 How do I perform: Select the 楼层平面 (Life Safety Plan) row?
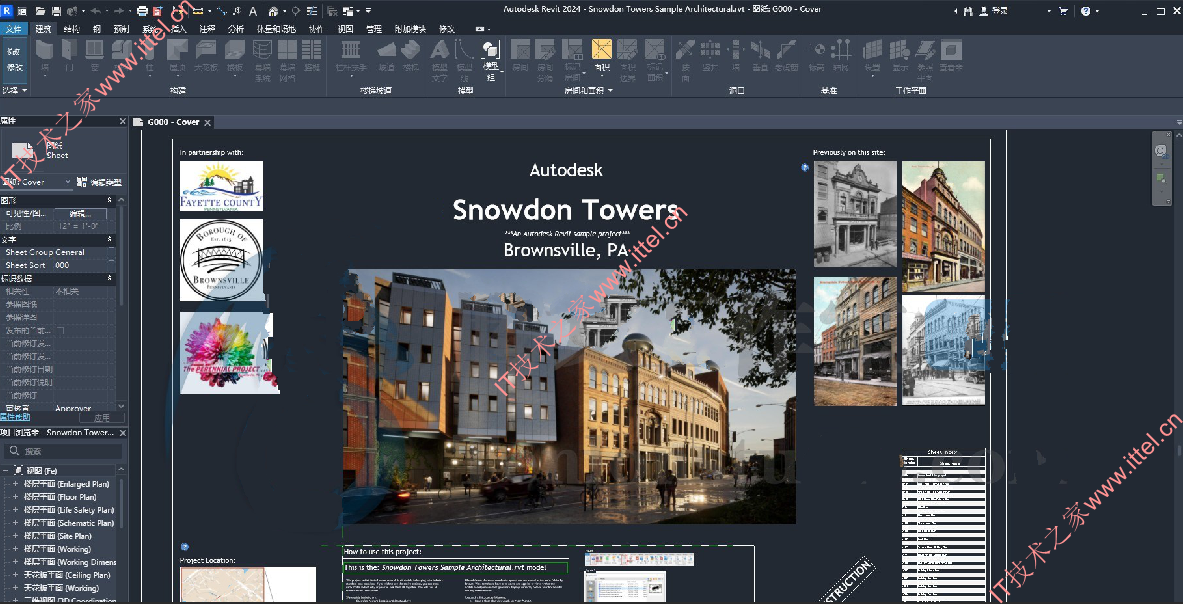pos(68,510)
